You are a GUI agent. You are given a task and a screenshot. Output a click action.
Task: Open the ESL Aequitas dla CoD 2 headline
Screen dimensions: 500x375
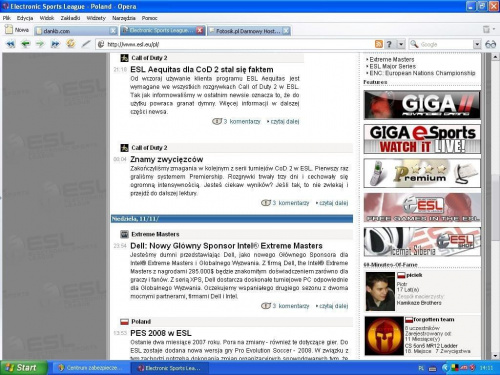(202, 69)
